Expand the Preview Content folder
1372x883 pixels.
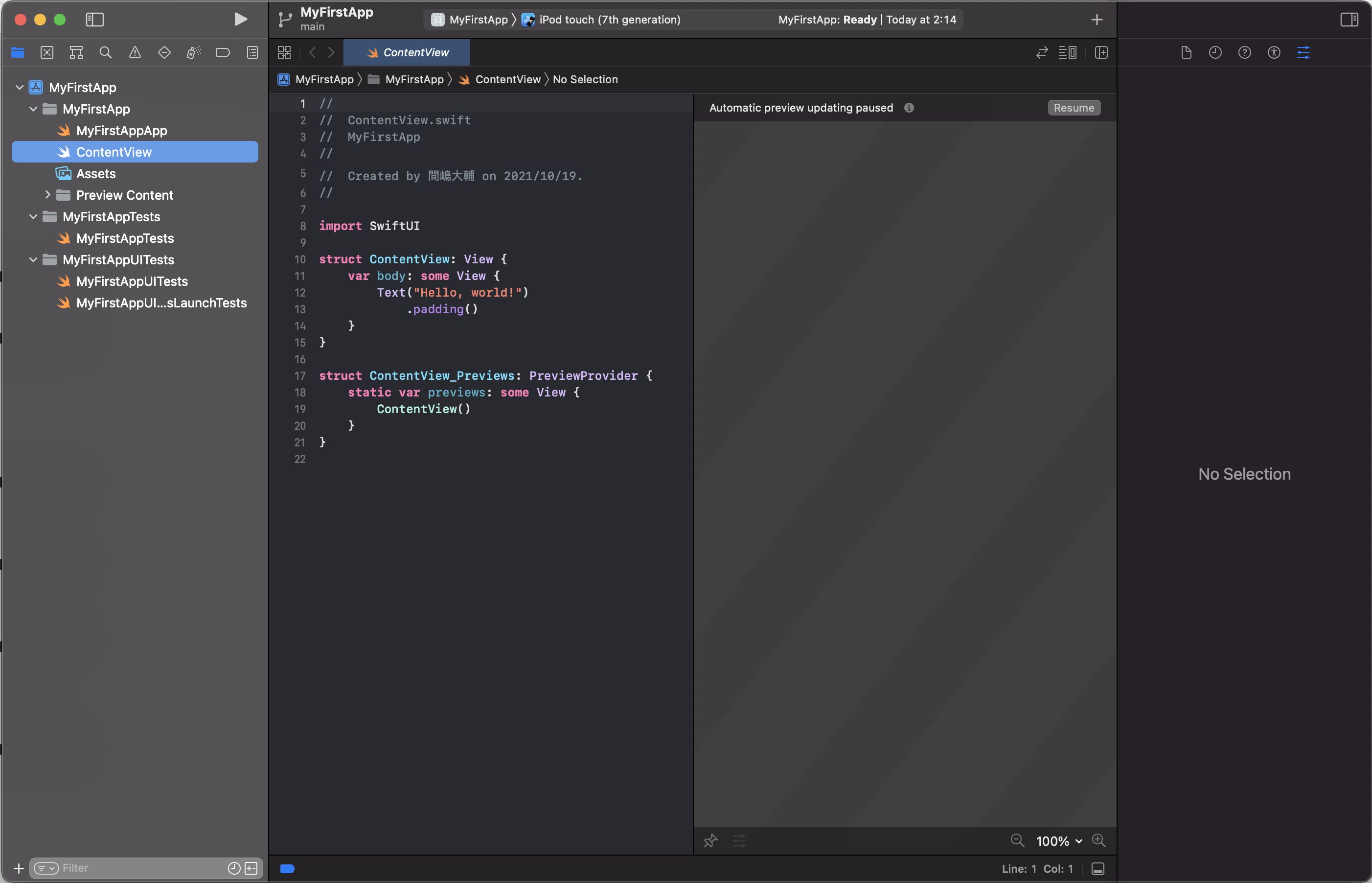(47, 195)
